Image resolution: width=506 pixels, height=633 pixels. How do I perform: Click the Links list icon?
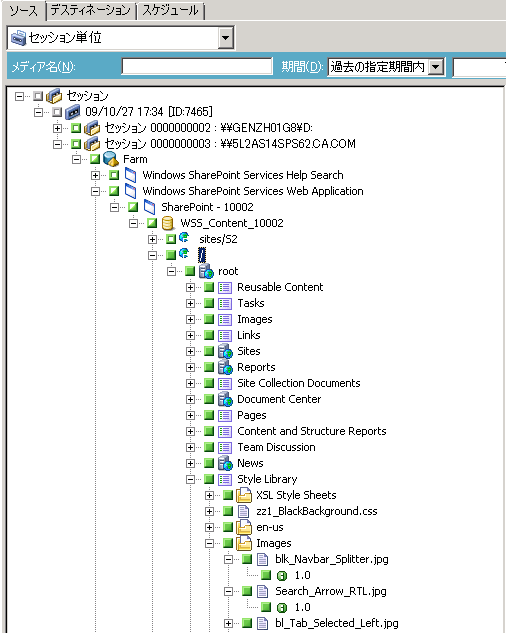225,335
